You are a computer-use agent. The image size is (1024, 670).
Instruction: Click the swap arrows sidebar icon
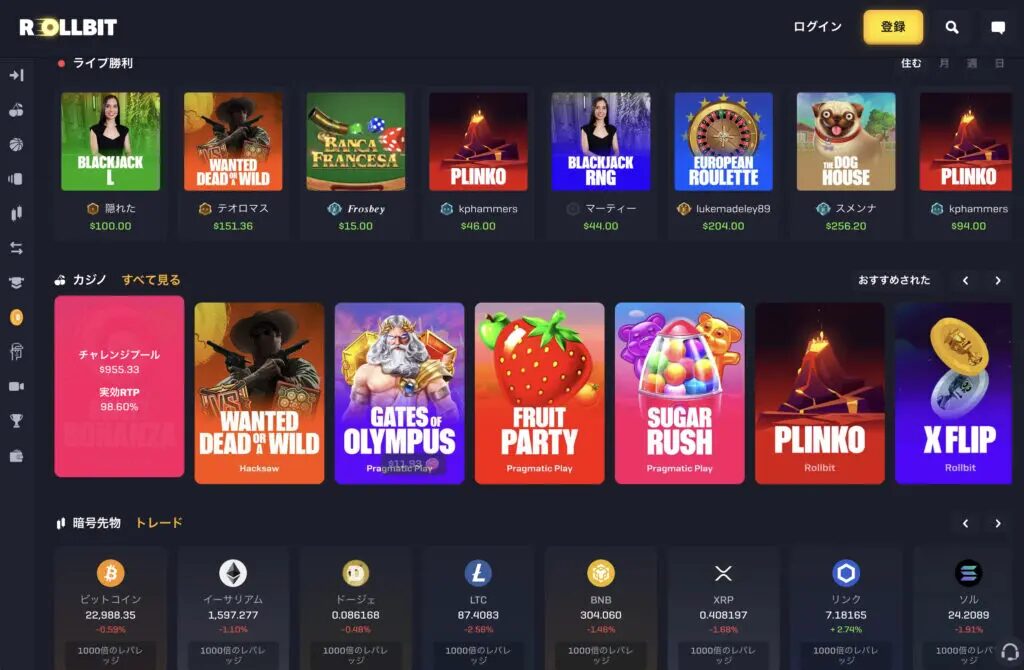point(16,247)
